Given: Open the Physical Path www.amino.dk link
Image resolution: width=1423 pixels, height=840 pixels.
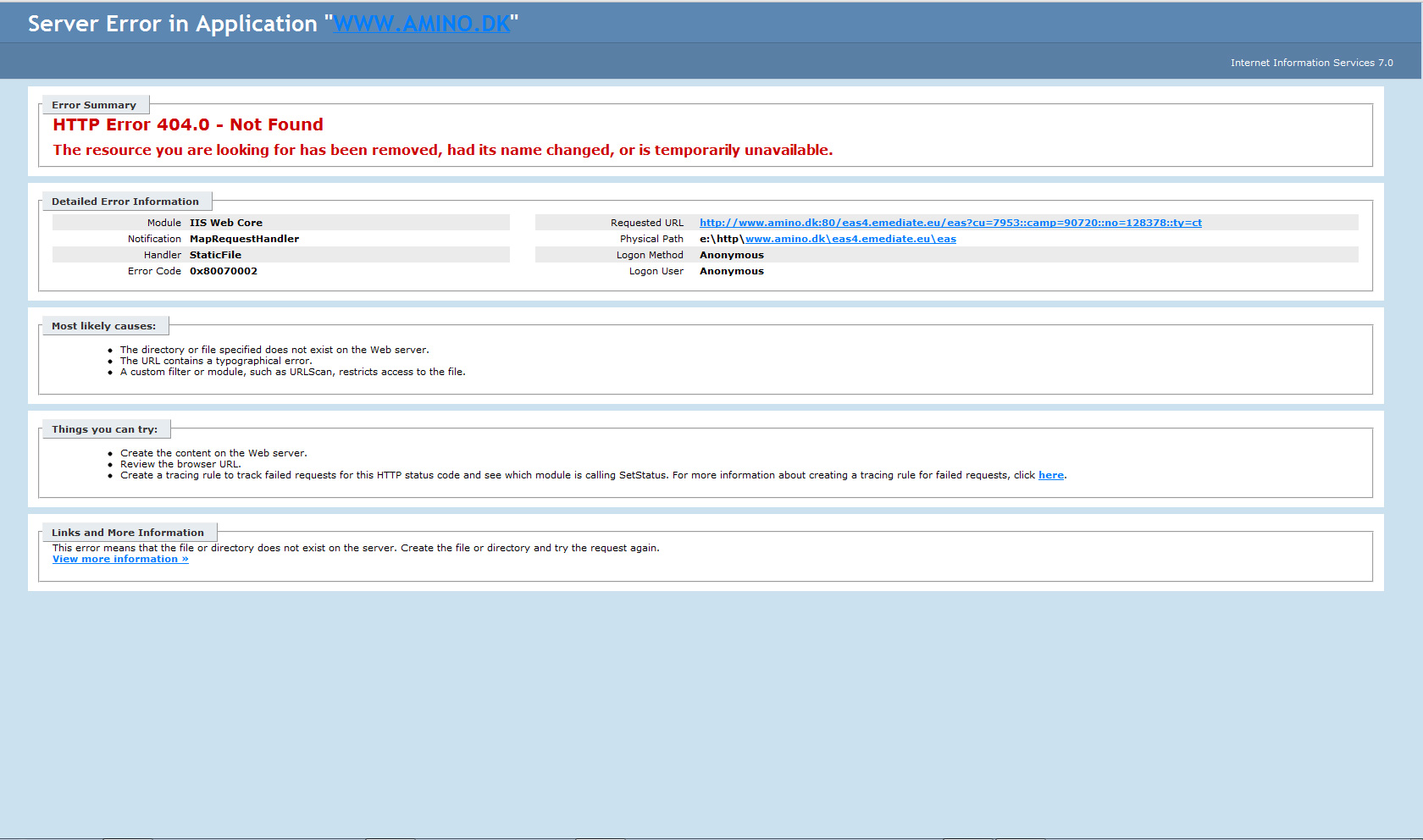Looking at the screenshot, I should 850,239.
